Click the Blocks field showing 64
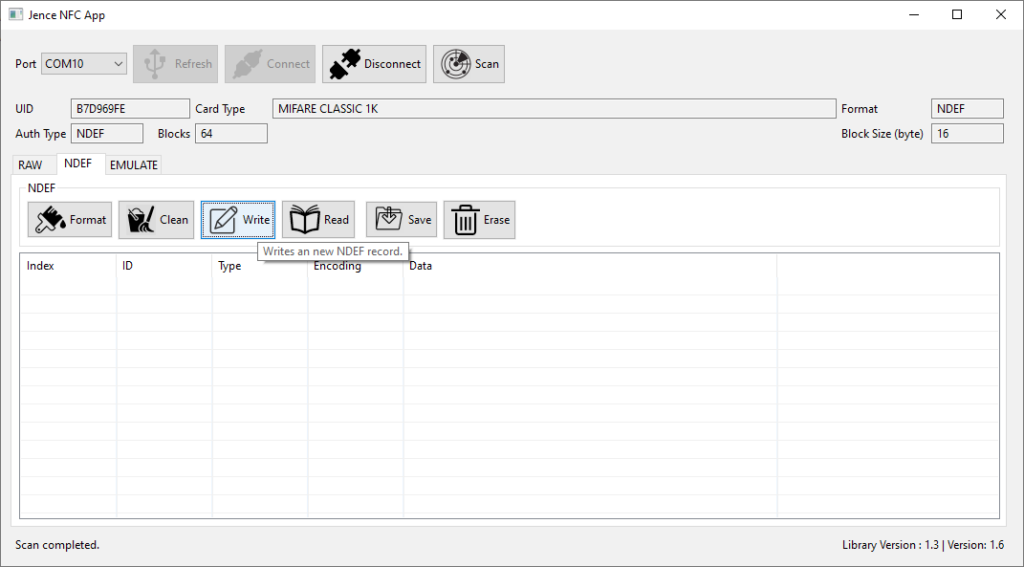Viewport: 1024px width, 567px height. tap(231, 133)
